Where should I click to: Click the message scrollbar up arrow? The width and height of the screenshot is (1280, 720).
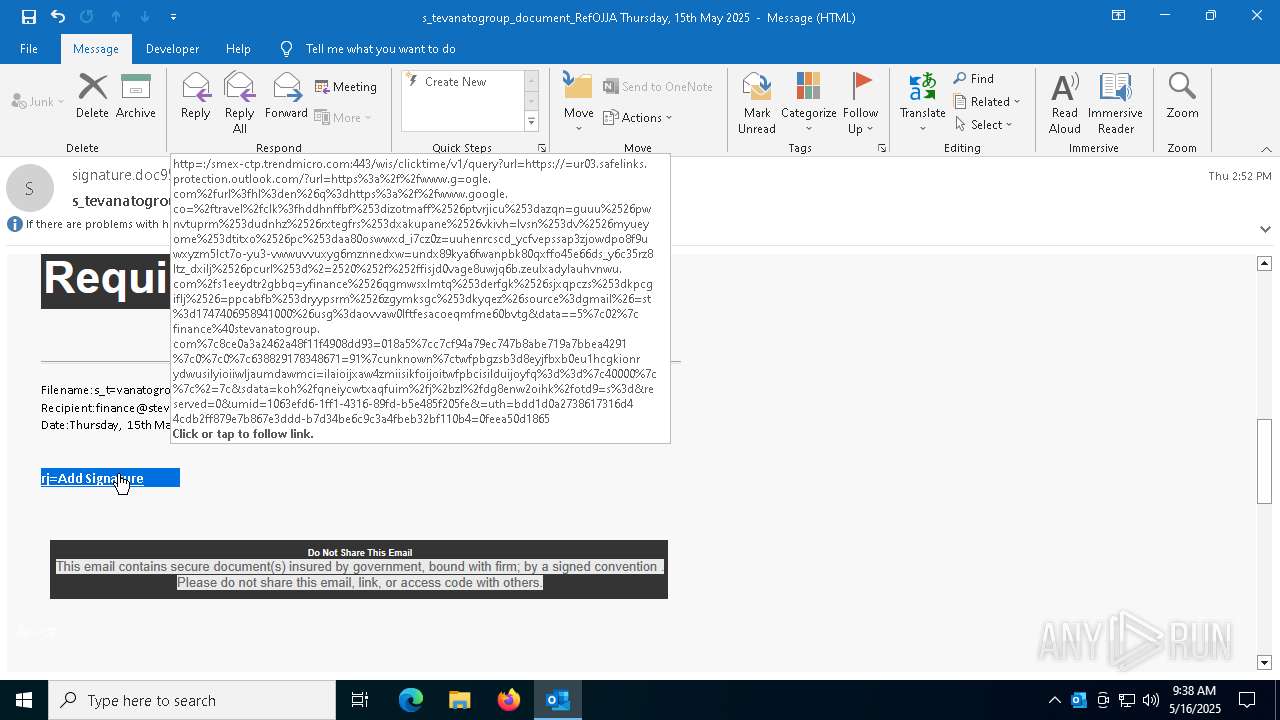tap(1264, 263)
